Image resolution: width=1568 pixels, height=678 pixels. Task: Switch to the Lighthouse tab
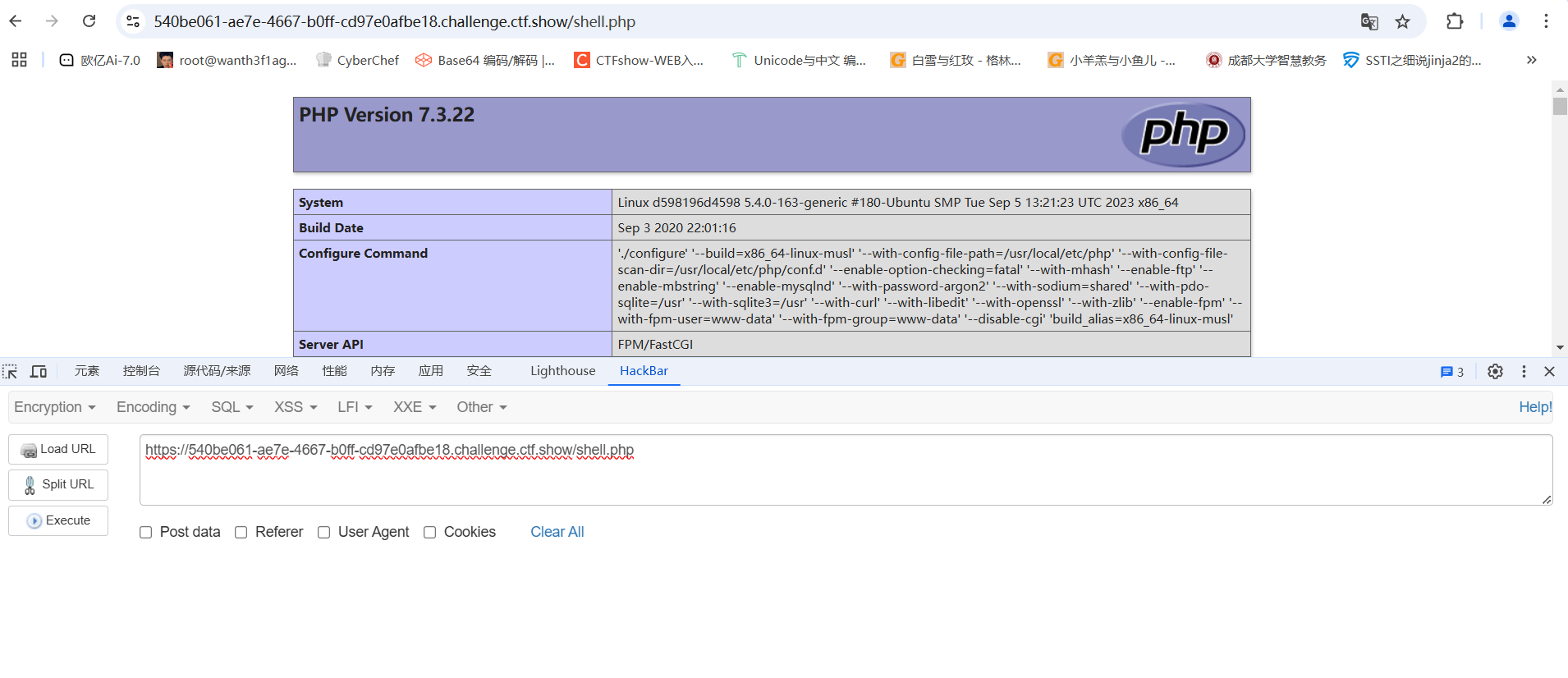[562, 371]
